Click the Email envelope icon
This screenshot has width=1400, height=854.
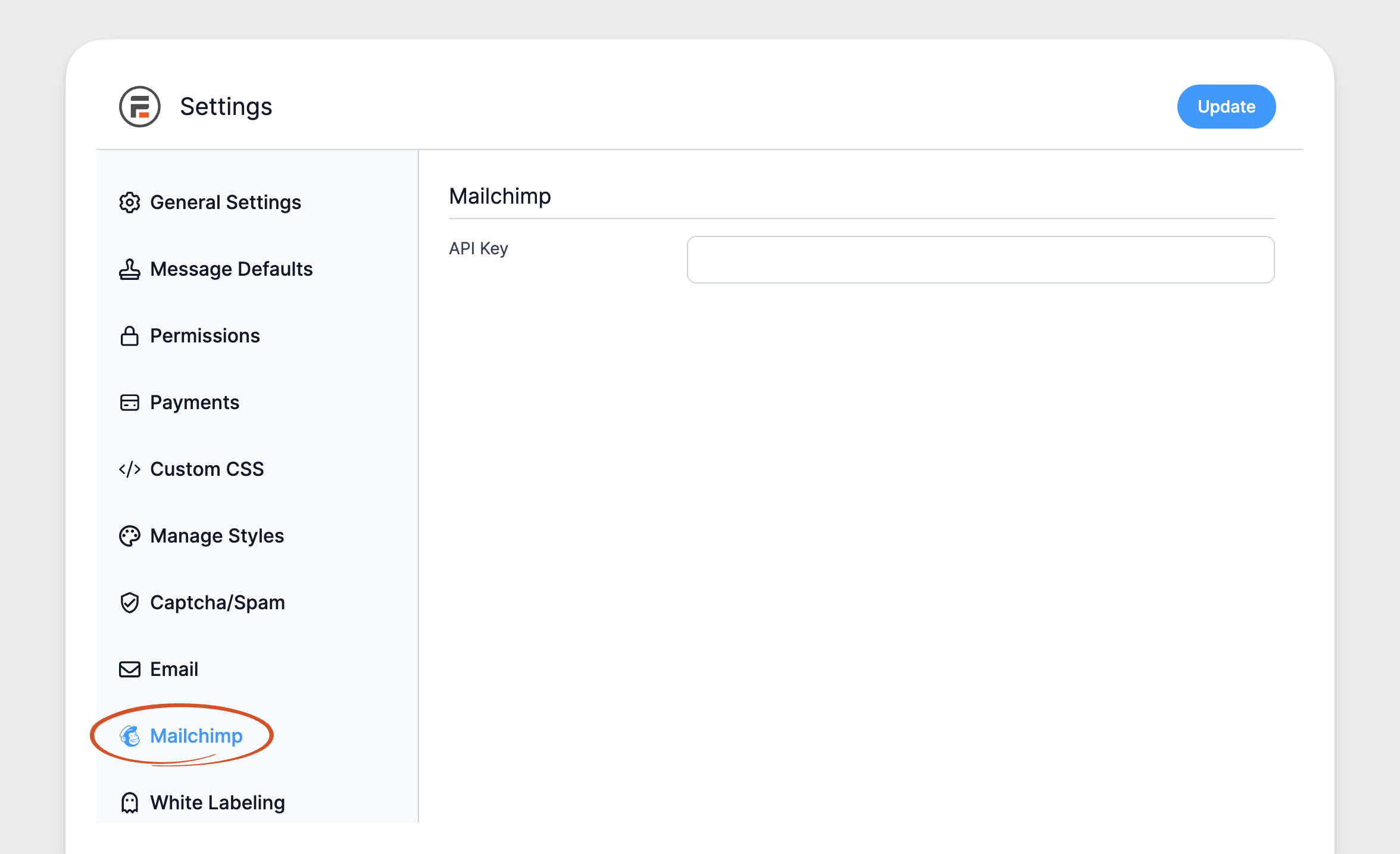coord(130,669)
